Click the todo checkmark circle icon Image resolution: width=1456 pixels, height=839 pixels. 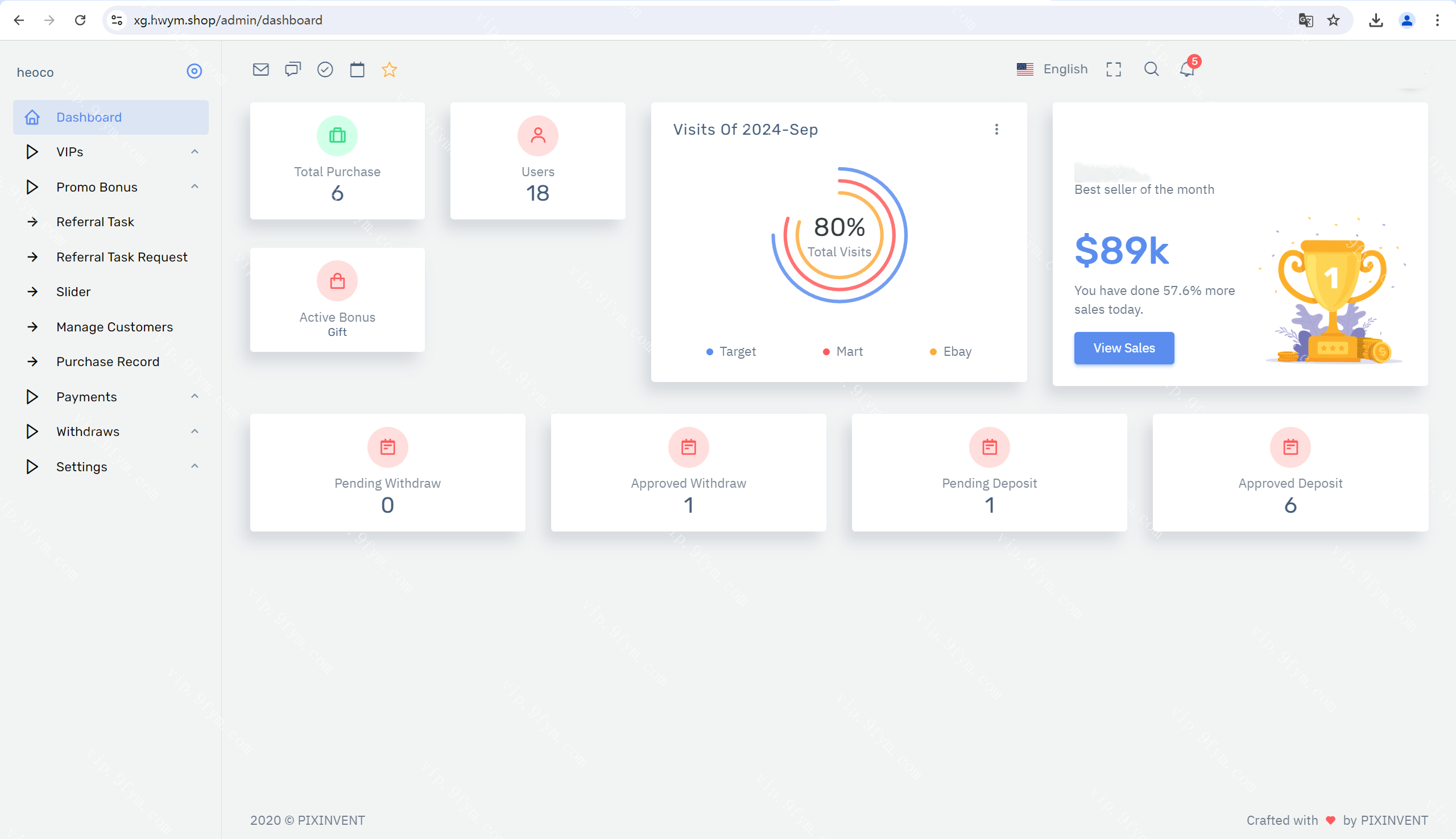[x=325, y=70]
